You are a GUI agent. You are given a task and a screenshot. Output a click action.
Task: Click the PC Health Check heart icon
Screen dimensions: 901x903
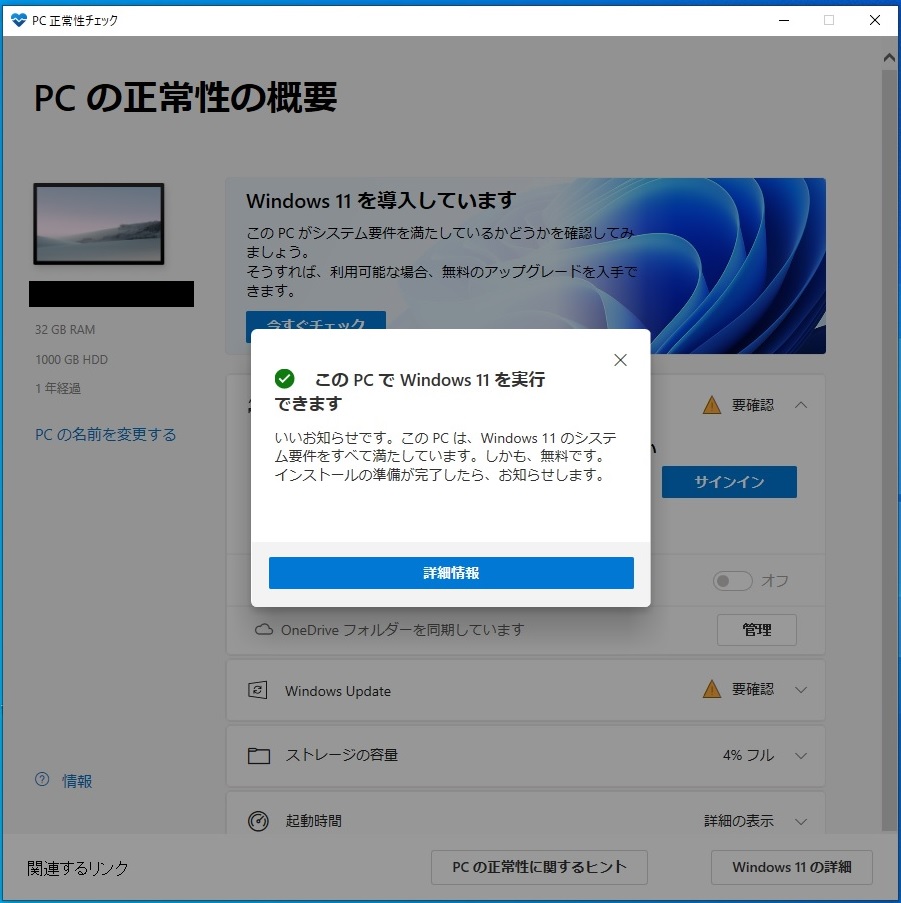pos(19,20)
